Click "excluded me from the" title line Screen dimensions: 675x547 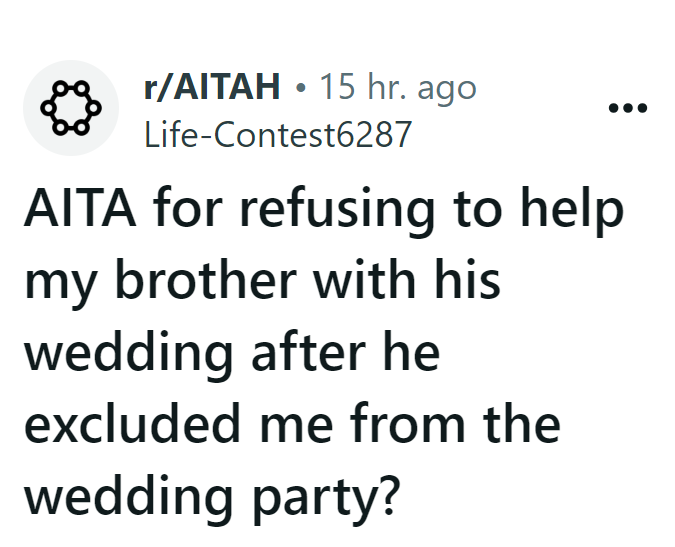[x=291, y=426]
